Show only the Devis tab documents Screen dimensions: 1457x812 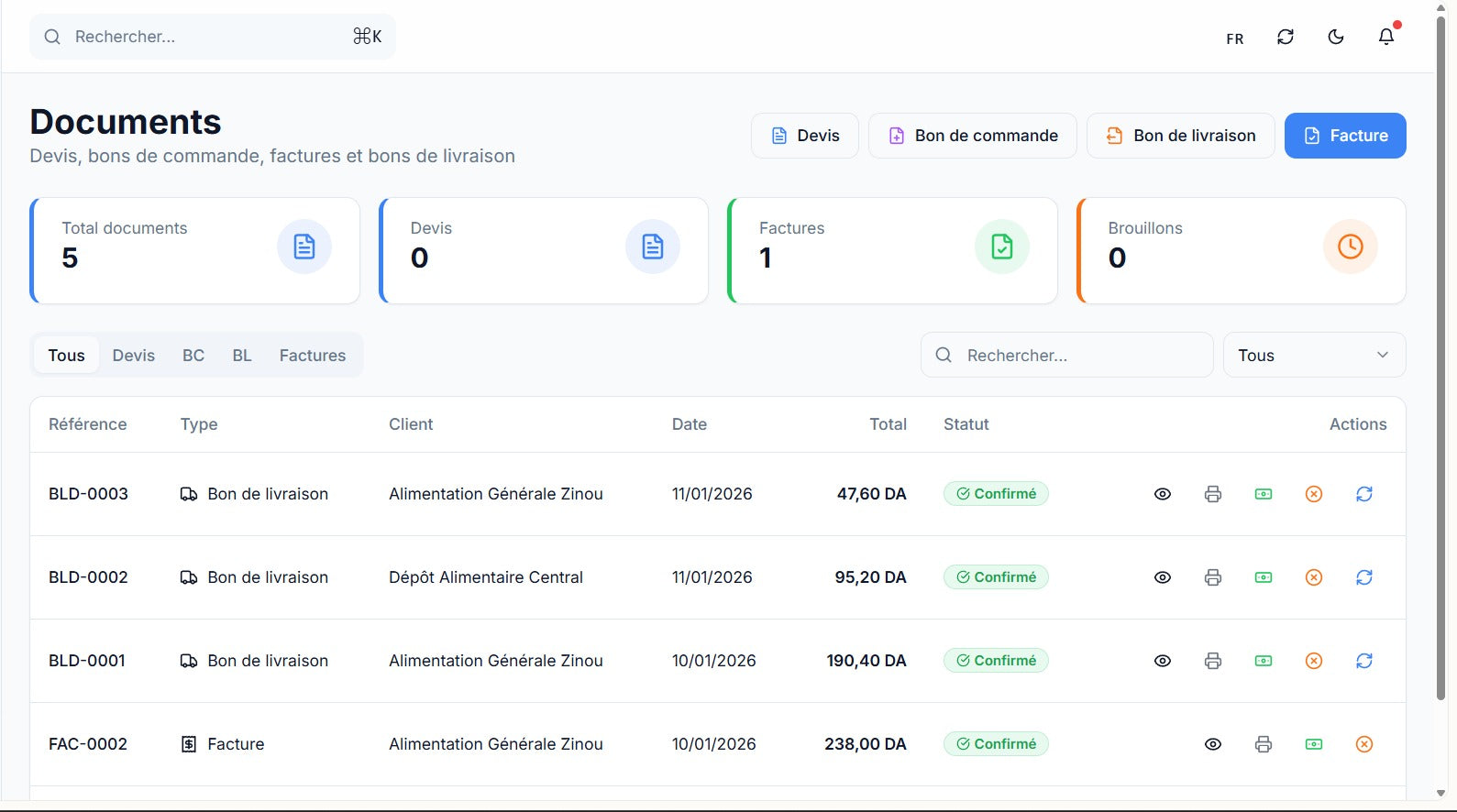133,356
